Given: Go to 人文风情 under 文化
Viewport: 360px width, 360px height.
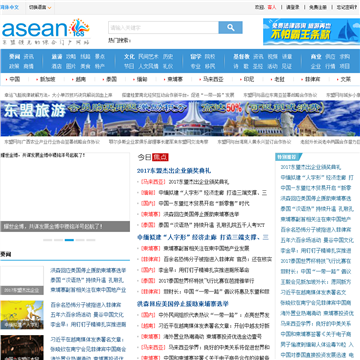Looking at the screenshot, I should pos(148,66).
